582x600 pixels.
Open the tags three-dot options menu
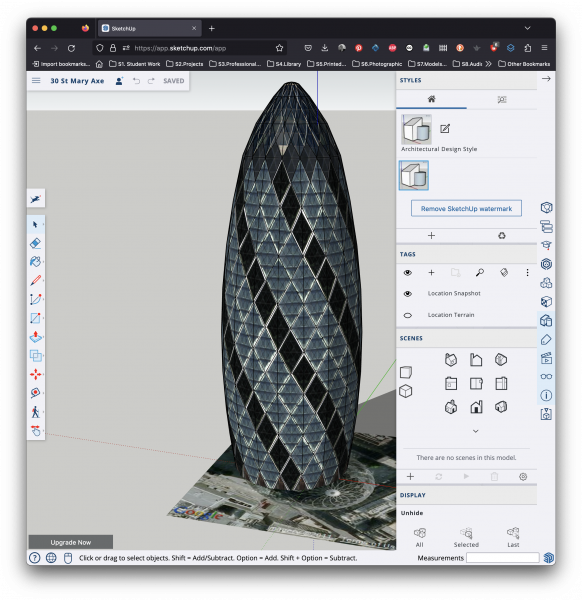[527, 272]
